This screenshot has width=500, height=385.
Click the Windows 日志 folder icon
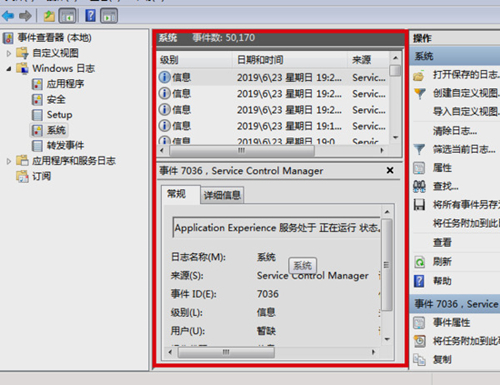(x=22, y=69)
